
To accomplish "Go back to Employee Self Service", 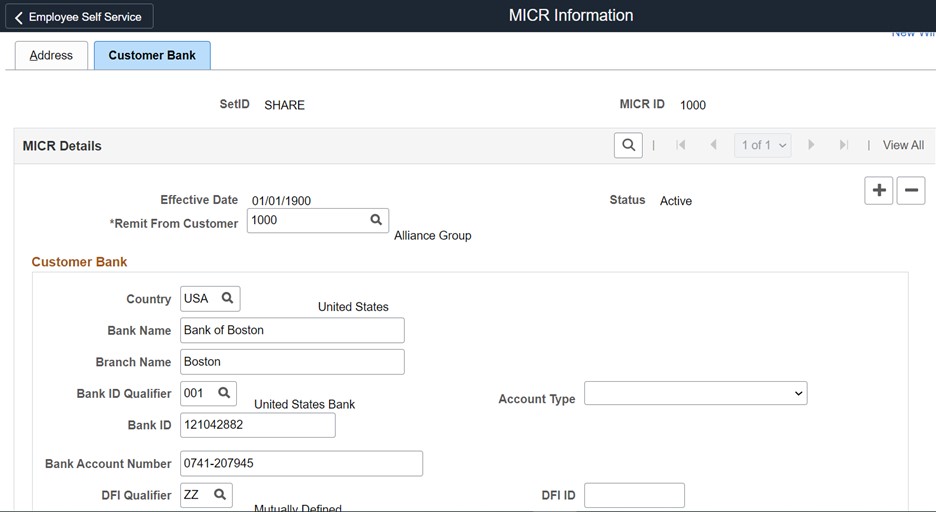I will tap(80, 17).
